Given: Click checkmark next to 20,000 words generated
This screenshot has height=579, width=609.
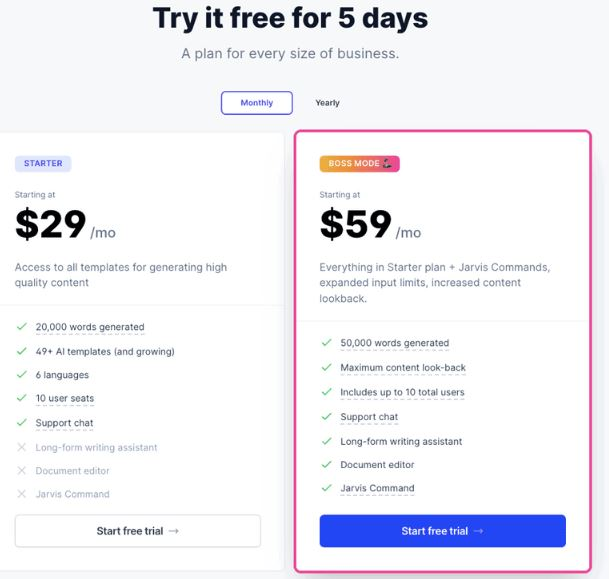Looking at the screenshot, I should click(22, 327).
